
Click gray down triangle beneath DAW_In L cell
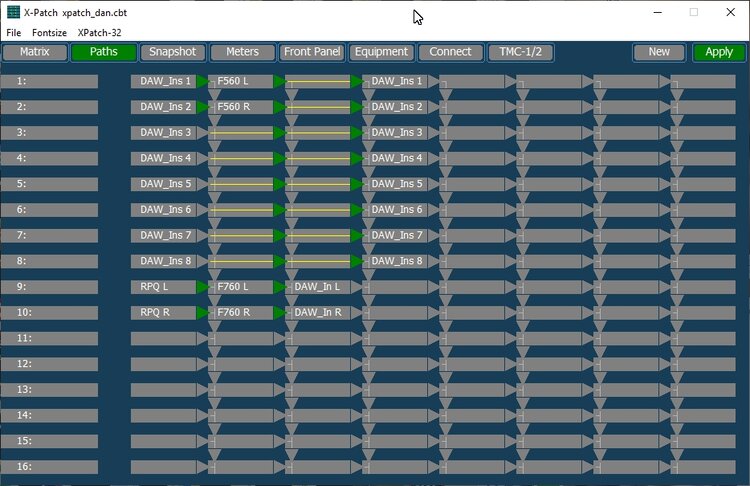pos(292,300)
